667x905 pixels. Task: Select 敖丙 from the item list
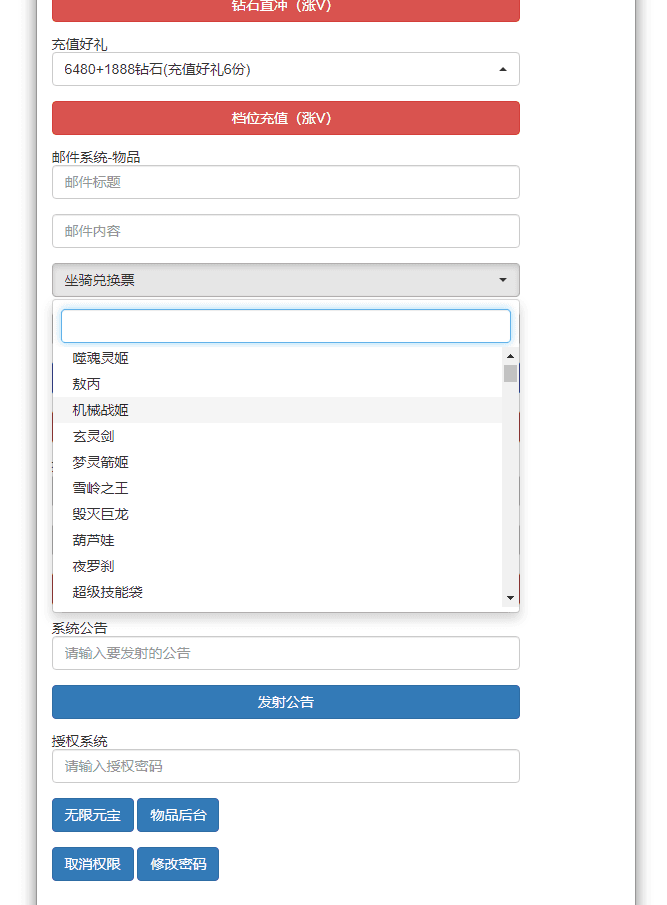coord(87,384)
